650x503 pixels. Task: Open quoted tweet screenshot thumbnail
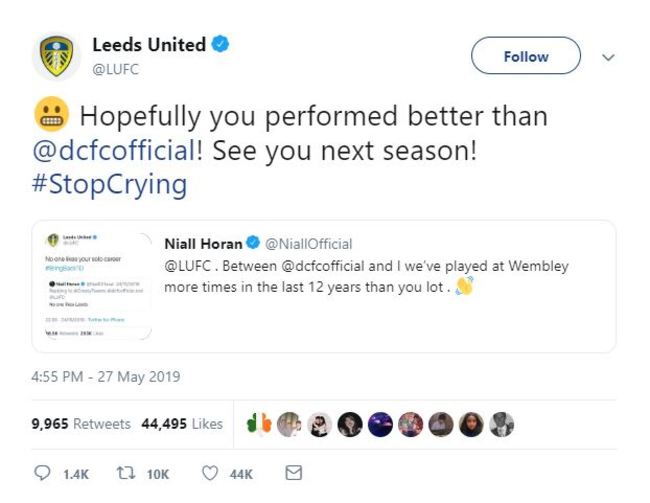coord(95,286)
